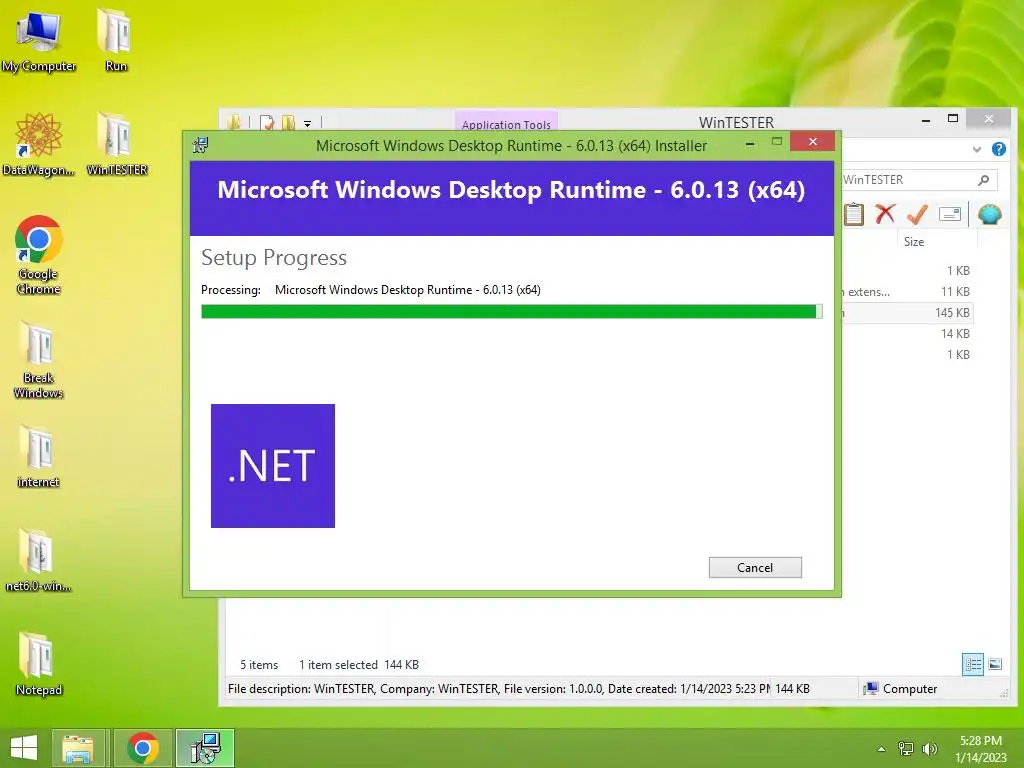The height and width of the screenshot is (768, 1024).
Task: Show hidden system tray icons
Action: coord(882,749)
